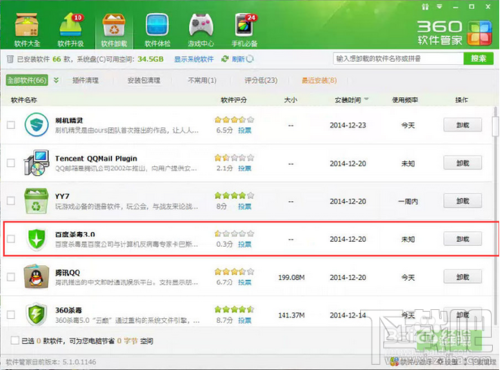Click the Tencent QQMail Plugin app icon

[x=37, y=163]
